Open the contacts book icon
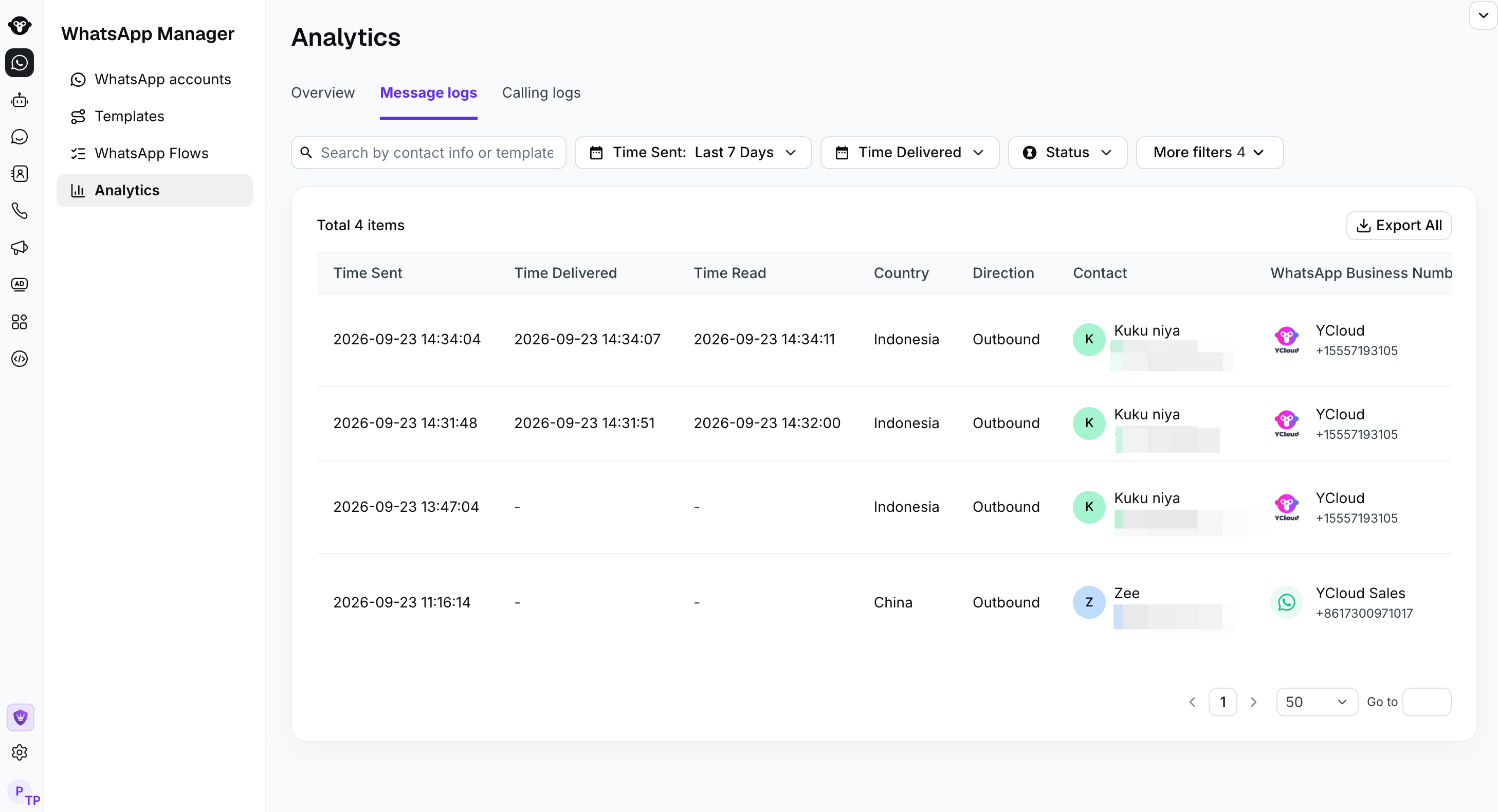 point(20,173)
